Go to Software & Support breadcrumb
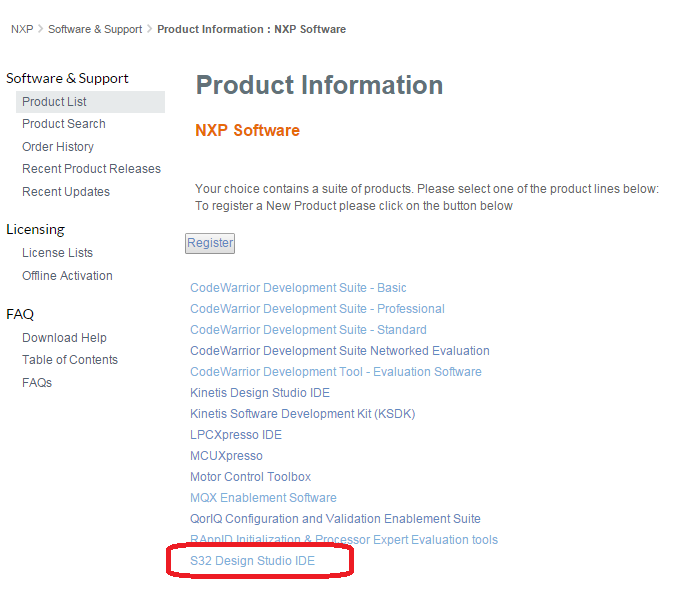 pyautogui.click(x=95, y=29)
